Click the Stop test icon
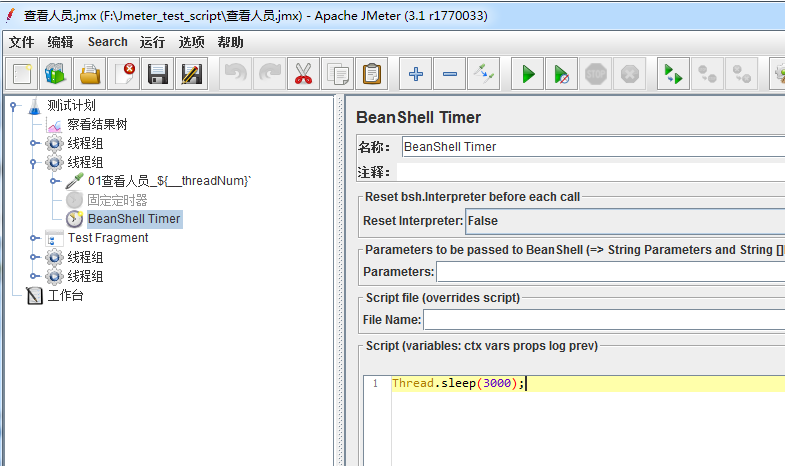785x466 pixels. pos(596,74)
